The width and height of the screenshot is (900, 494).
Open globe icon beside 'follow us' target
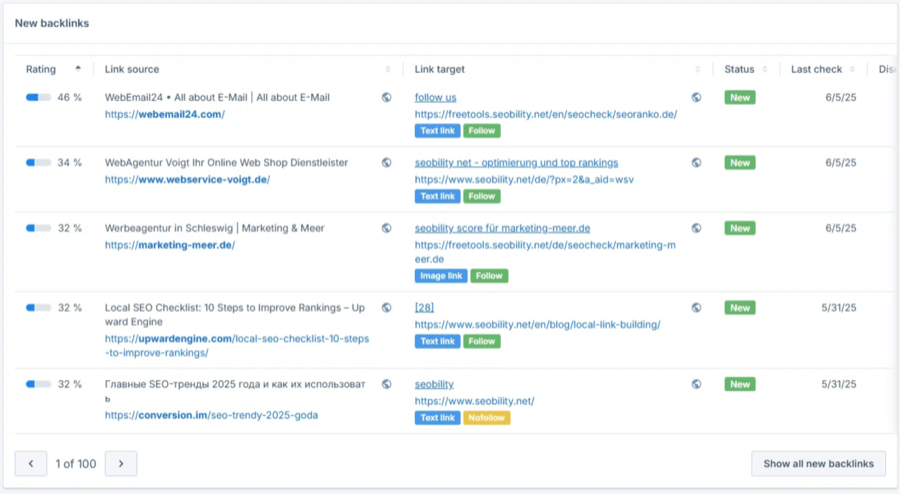696,98
